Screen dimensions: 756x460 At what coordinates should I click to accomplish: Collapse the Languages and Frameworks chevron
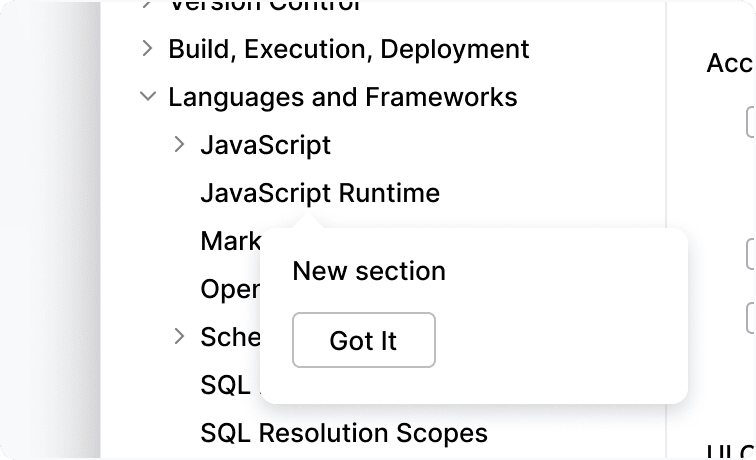click(x=147, y=97)
